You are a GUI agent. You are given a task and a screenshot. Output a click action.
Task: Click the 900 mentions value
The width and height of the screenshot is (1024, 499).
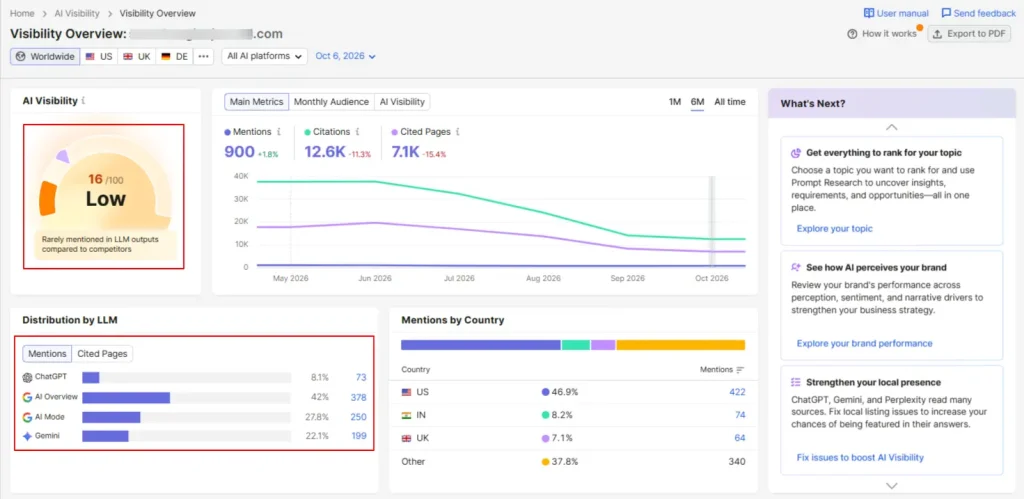tap(239, 152)
